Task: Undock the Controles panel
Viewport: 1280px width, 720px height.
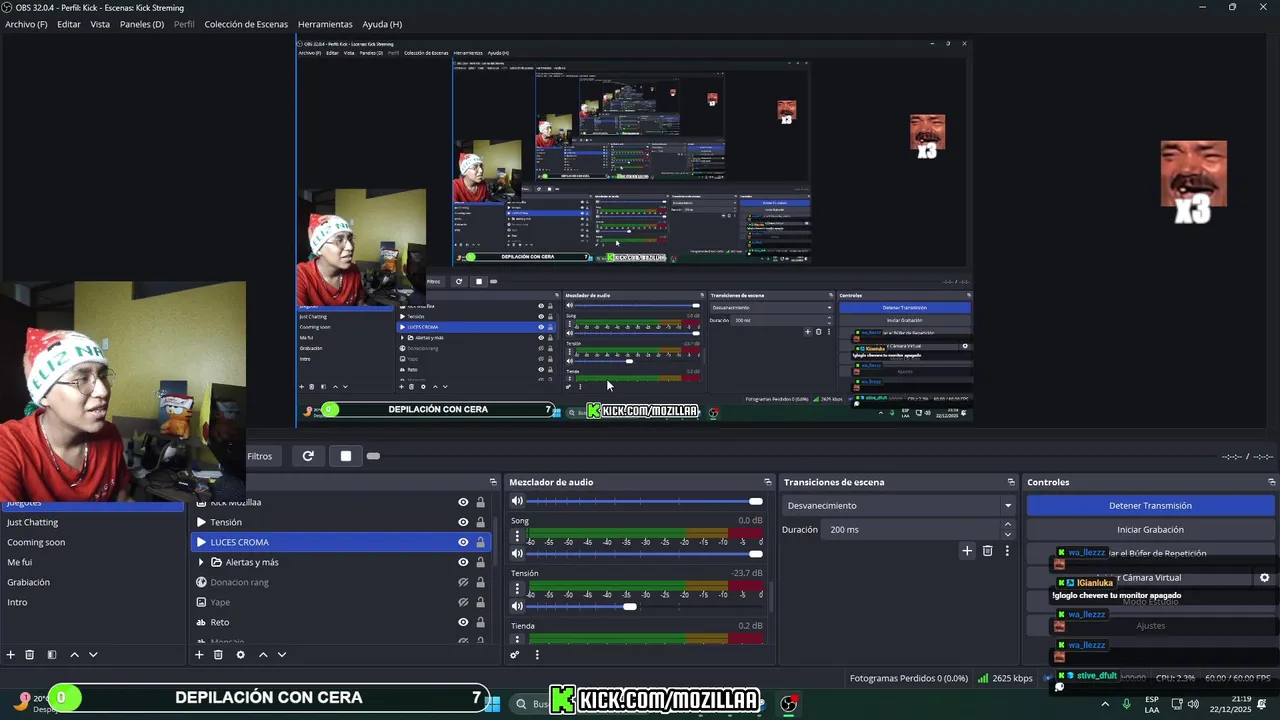Action: coord(1271,482)
